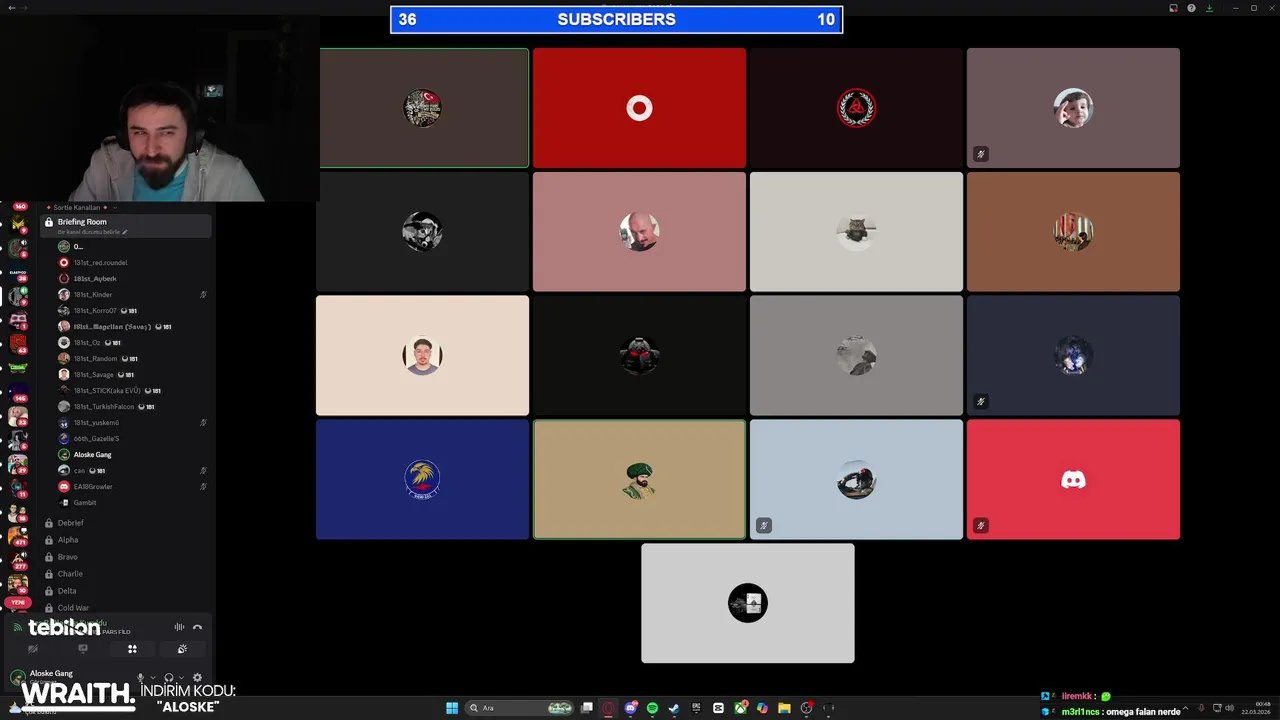Open server icon with 63 badge

18,343
